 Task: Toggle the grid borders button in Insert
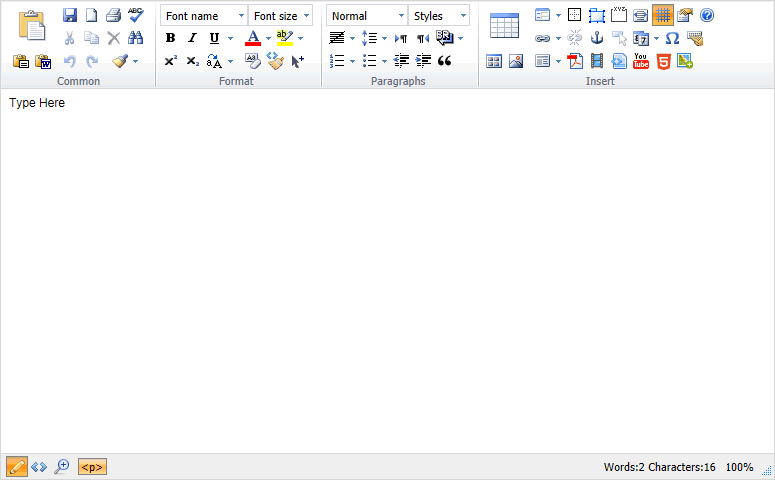[662, 15]
